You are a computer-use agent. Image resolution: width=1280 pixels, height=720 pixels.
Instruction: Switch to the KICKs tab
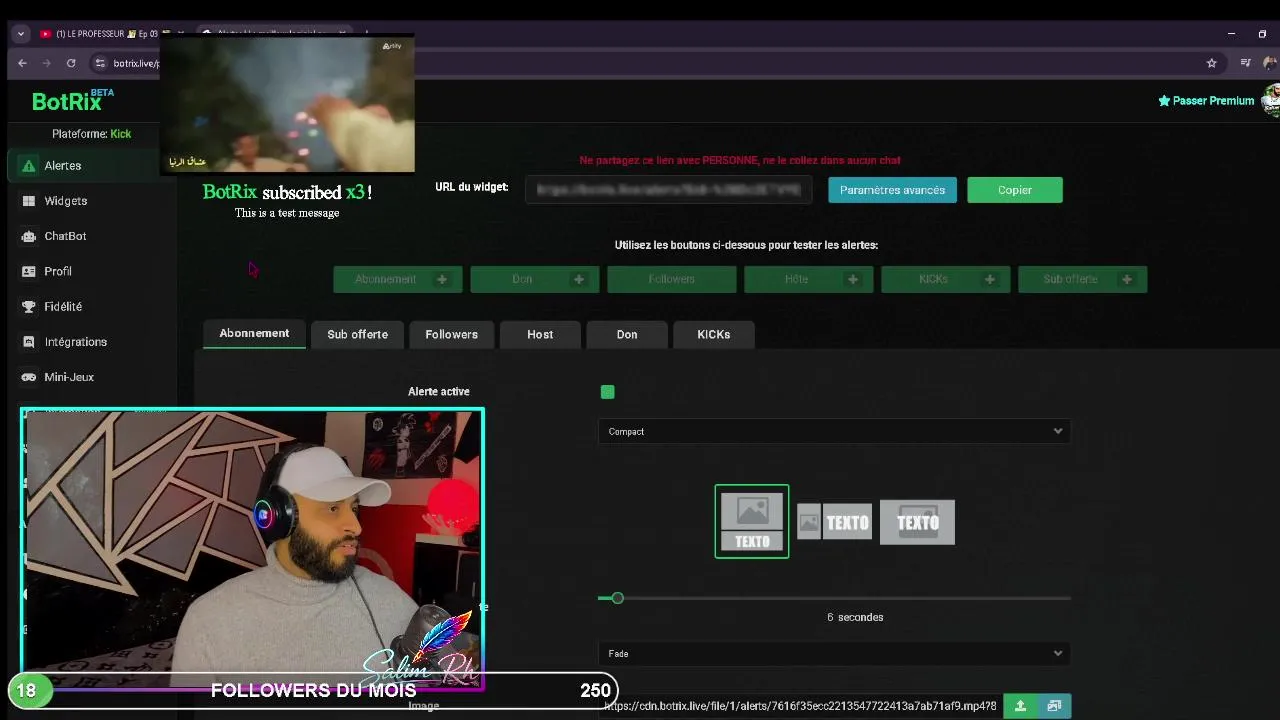pyautogui.click(x=713, y=335)
